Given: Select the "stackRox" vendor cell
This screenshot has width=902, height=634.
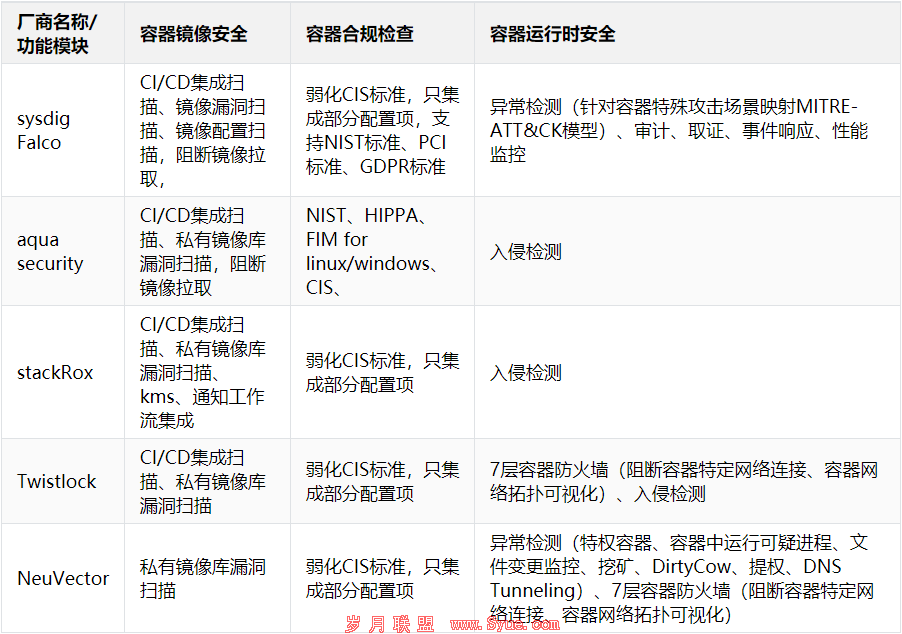Looking at the screenshot, I should (x=63, y=372).
